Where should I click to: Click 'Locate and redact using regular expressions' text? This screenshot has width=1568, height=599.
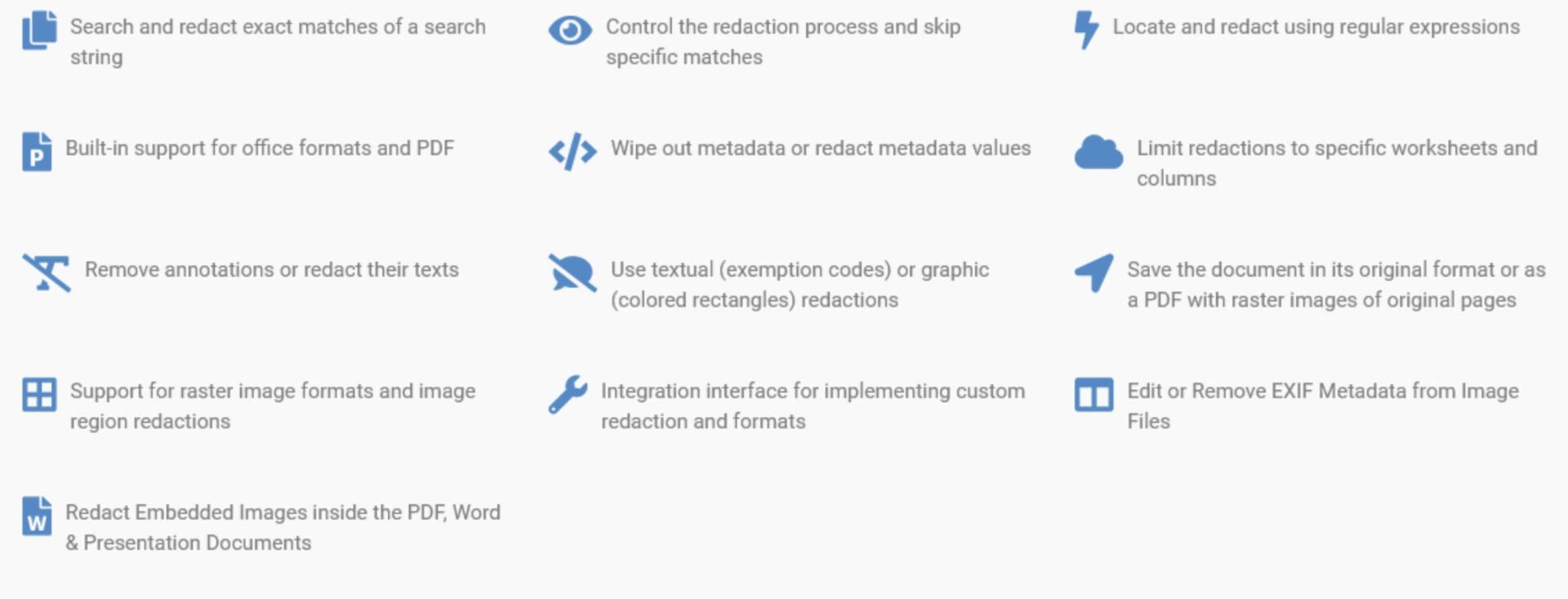[1316, 27]
